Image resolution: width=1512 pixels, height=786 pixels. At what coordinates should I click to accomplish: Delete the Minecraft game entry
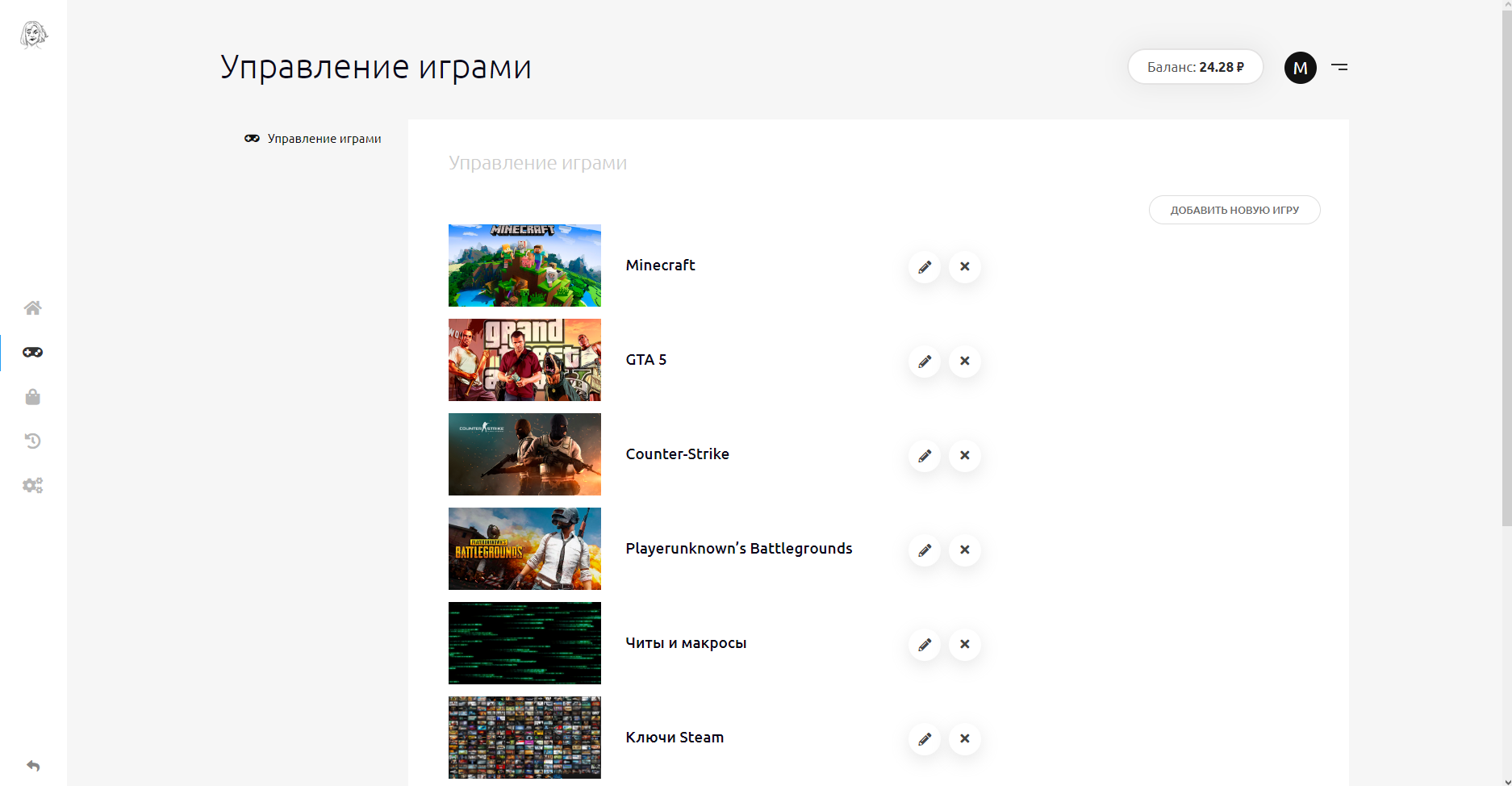pos(965,266)
